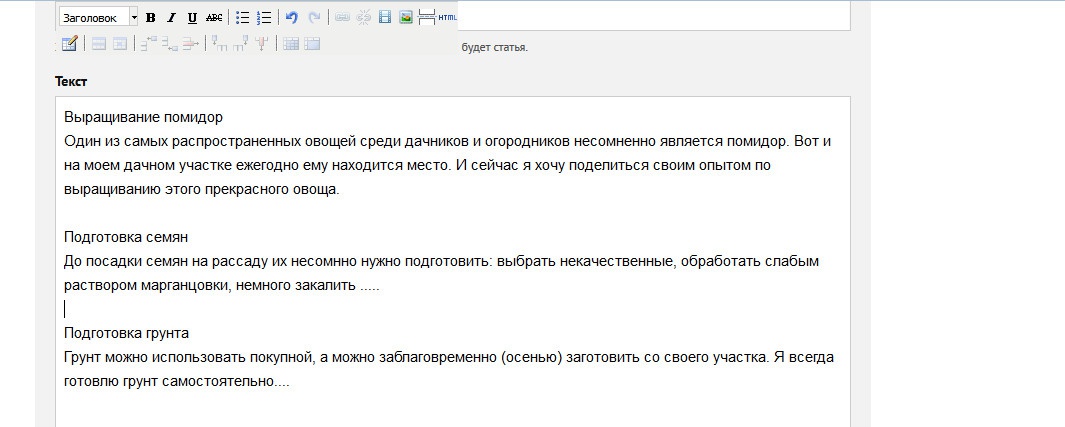
Task: Insert table column after
Action: coord(240,44)
